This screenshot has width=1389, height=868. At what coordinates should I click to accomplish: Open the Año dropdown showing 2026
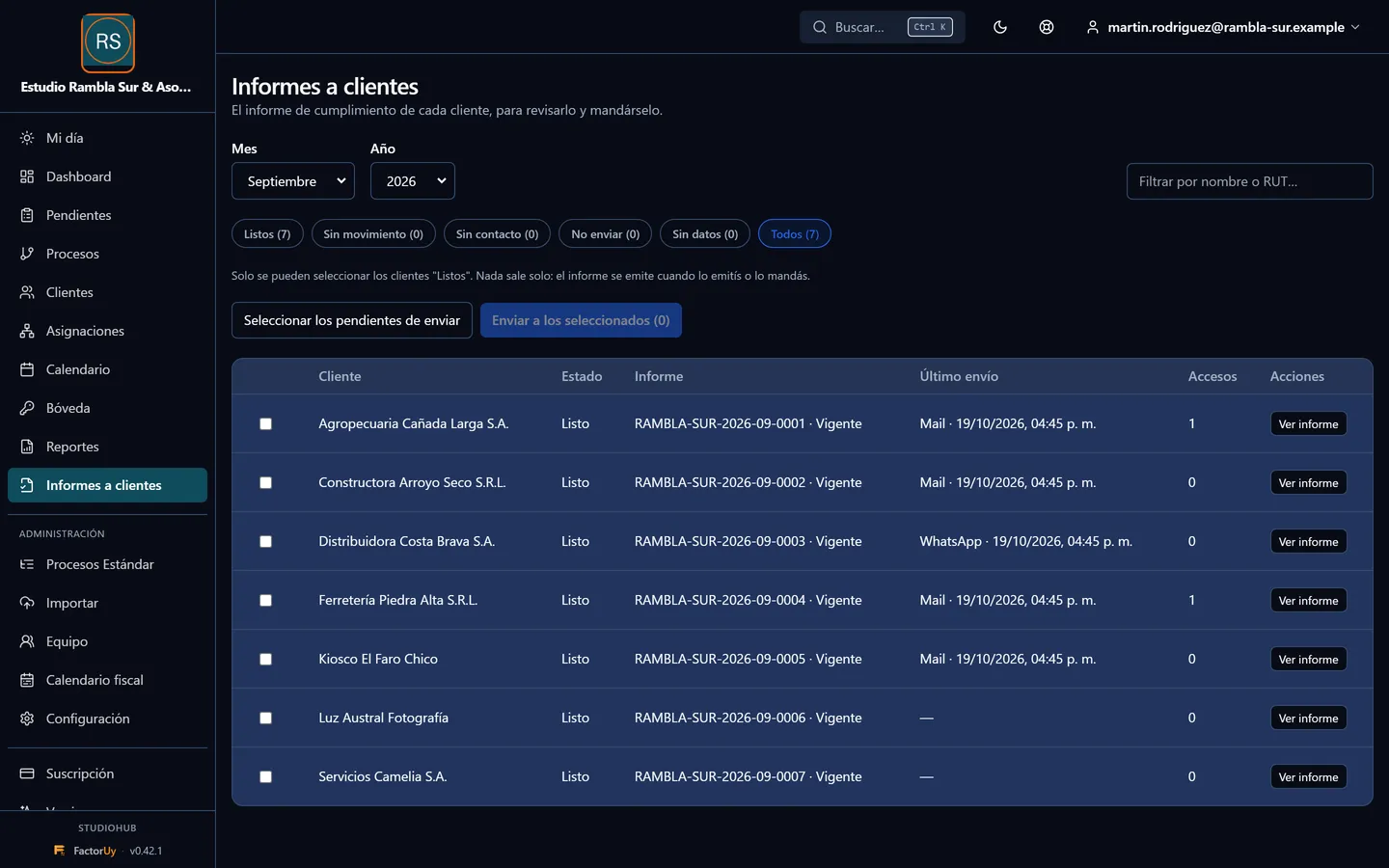[413, 181]
